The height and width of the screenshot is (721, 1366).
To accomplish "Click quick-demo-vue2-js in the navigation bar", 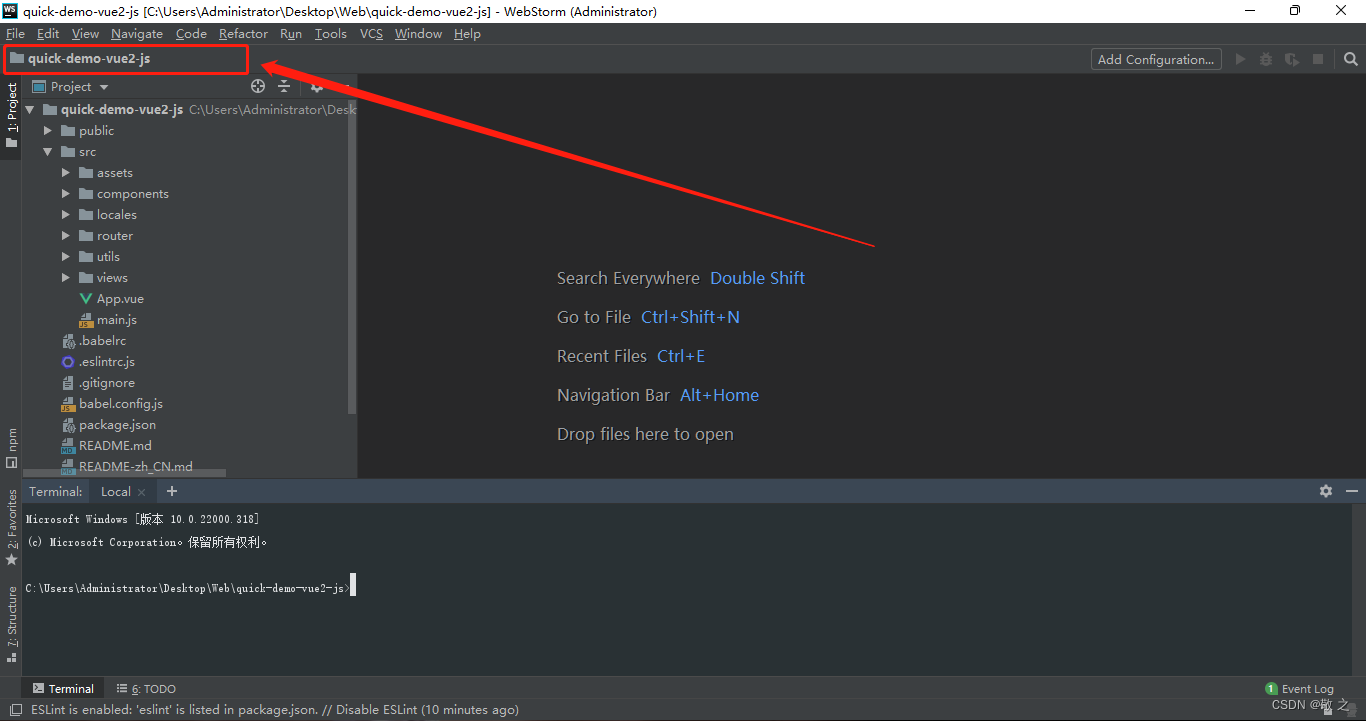I will (80, 59).
